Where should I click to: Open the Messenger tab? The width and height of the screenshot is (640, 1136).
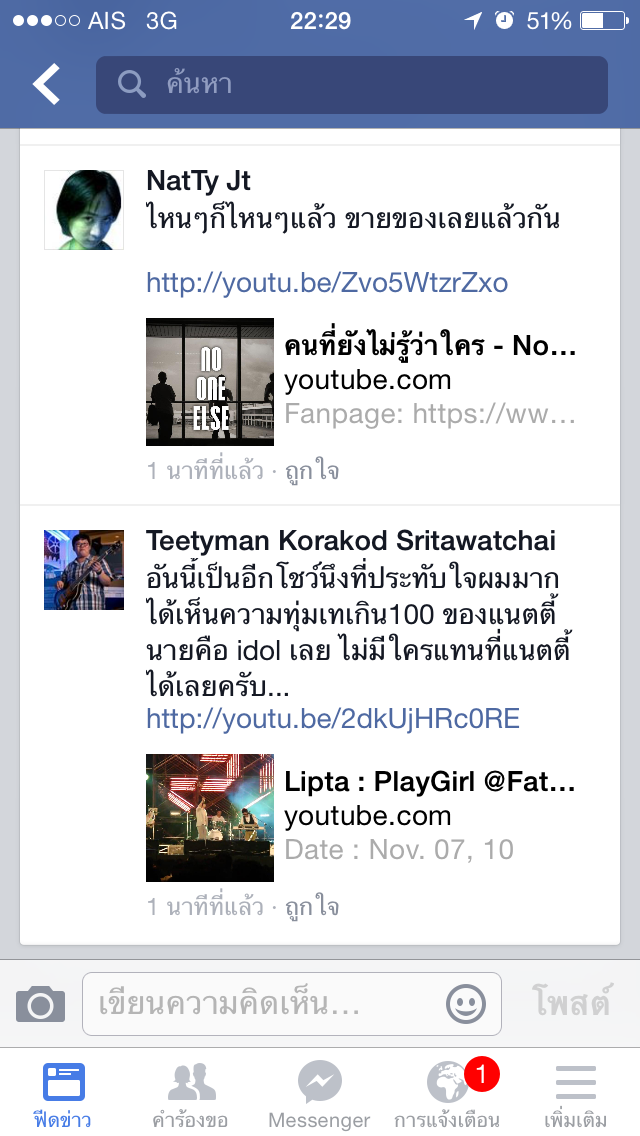coord(320,1096)
